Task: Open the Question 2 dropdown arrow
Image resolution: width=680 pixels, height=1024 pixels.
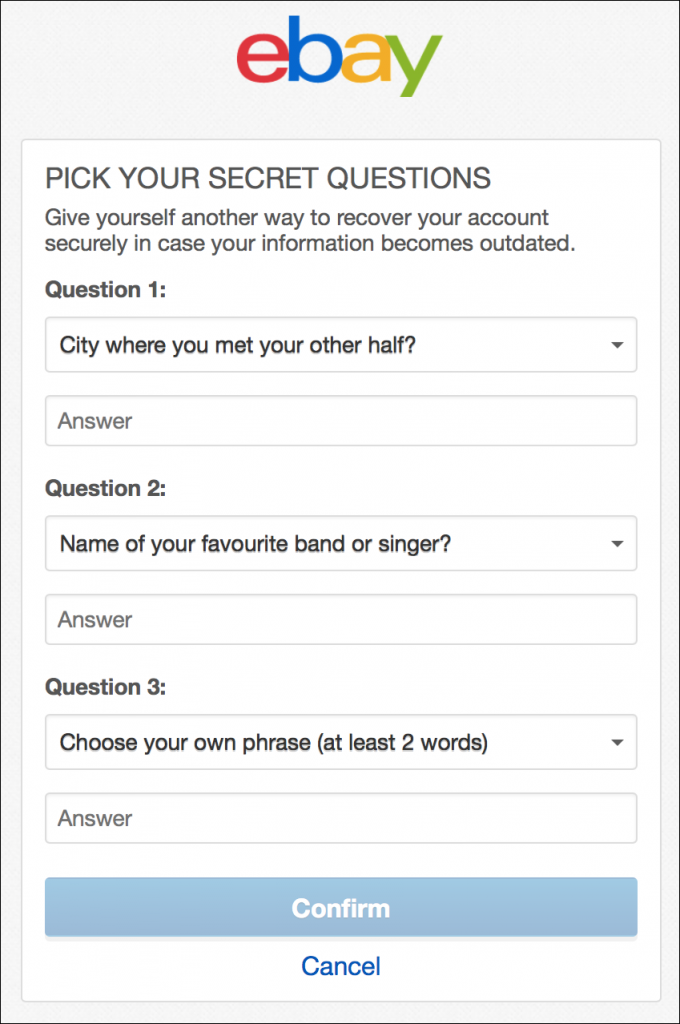Action: click(617, 543)
